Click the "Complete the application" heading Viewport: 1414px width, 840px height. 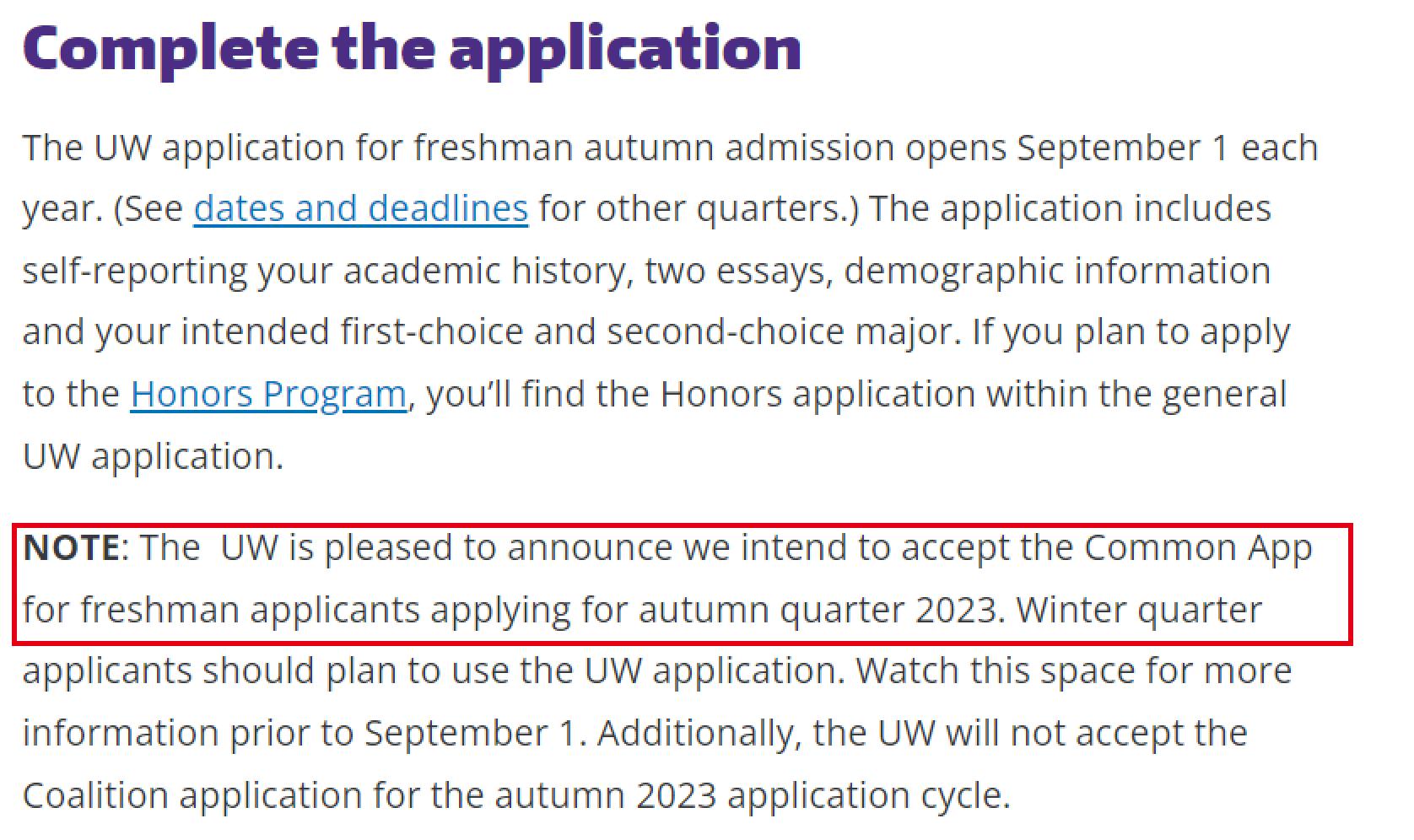[412, 48]
